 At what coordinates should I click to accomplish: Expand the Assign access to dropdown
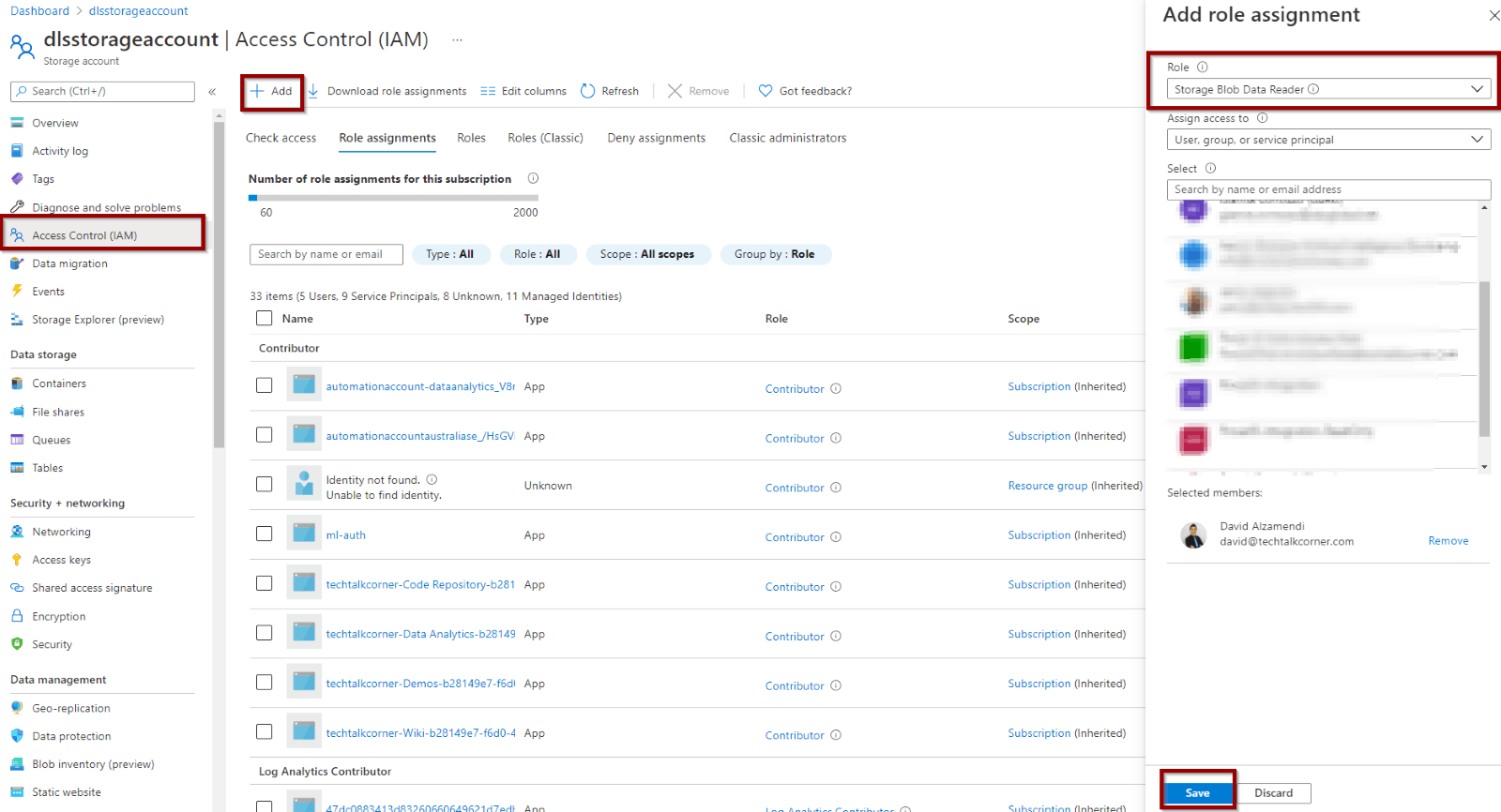(x=1328, y=140)
